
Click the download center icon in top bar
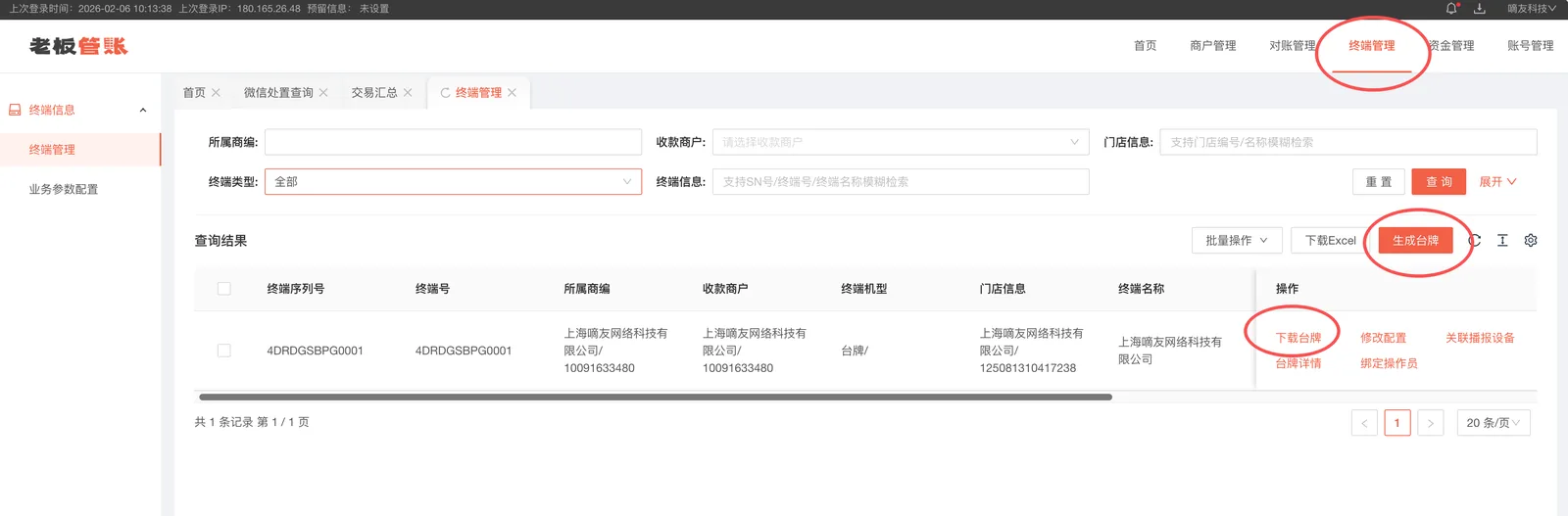tap(1480, 9)
